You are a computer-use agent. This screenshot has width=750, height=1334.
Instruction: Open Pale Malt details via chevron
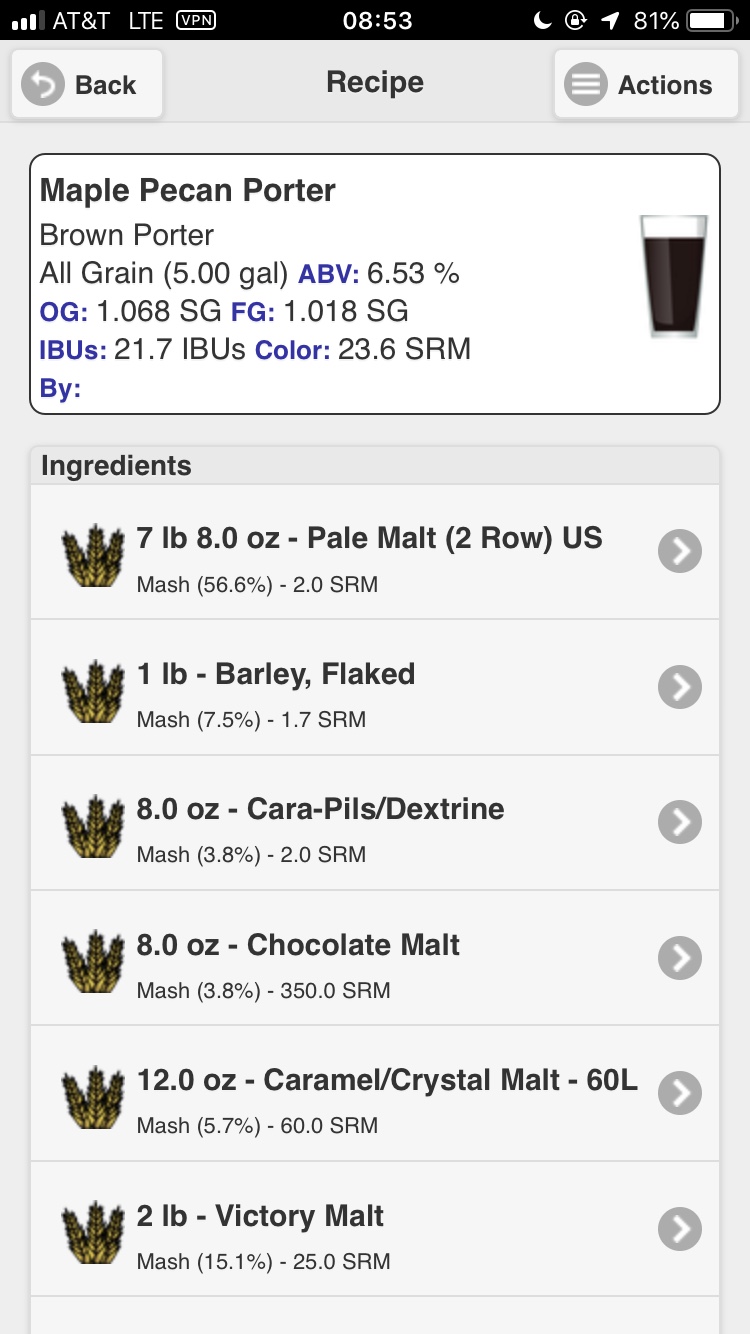(680, 551)
